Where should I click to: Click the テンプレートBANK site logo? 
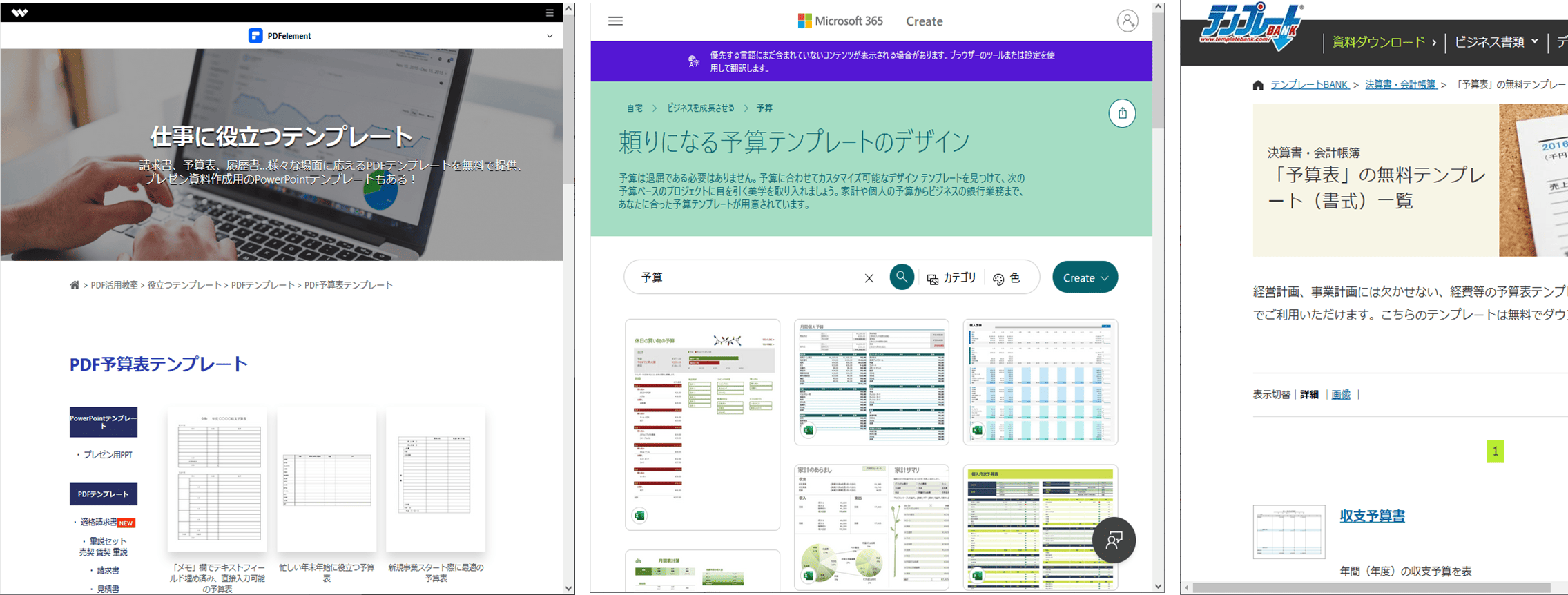[x=1251, y=28]
